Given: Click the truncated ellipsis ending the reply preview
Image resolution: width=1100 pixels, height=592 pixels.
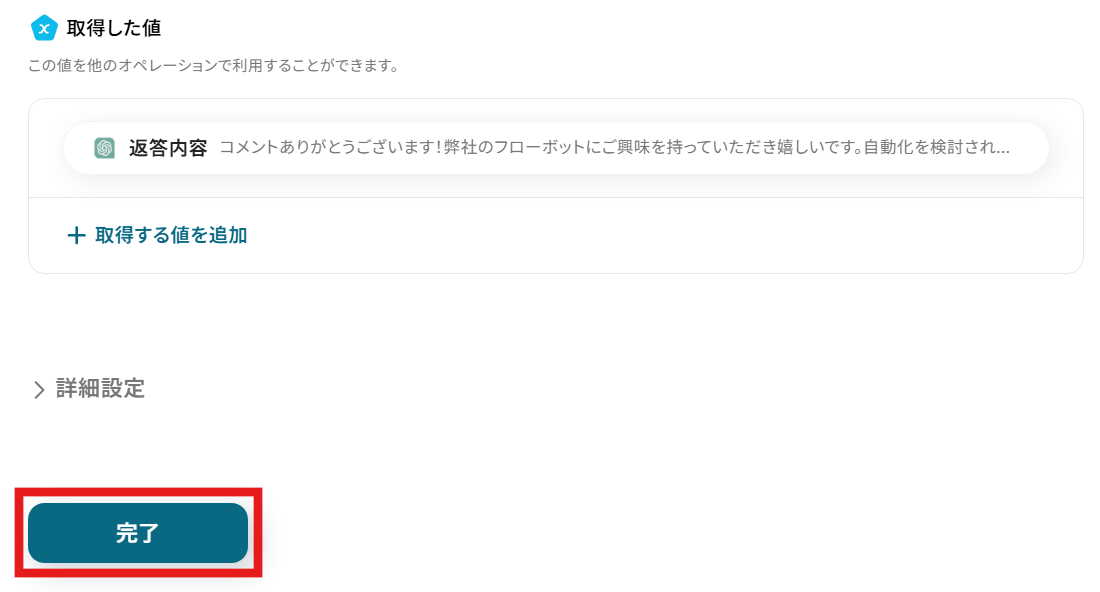Looking at the screenshot, I should click(1000, 151).
